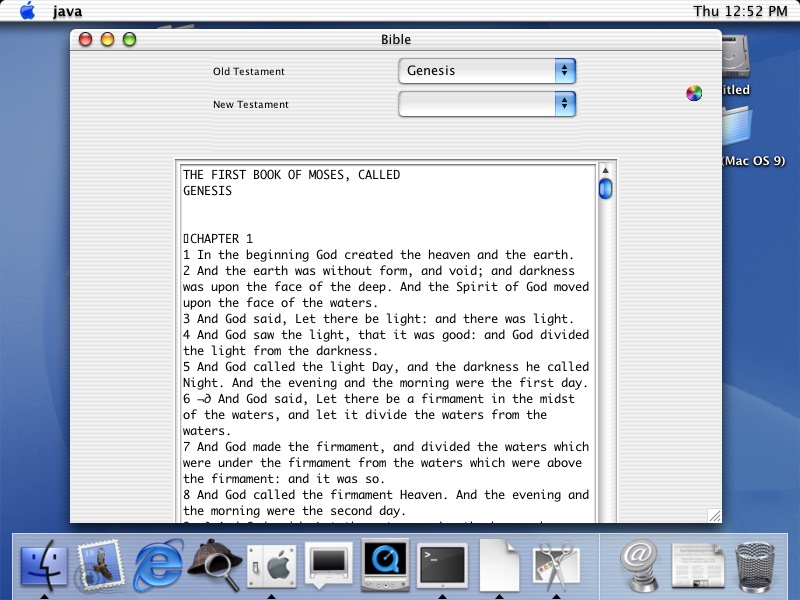Launch QuickTime Player from the Dock
The image size is (800, 600).
coord(385,565)
